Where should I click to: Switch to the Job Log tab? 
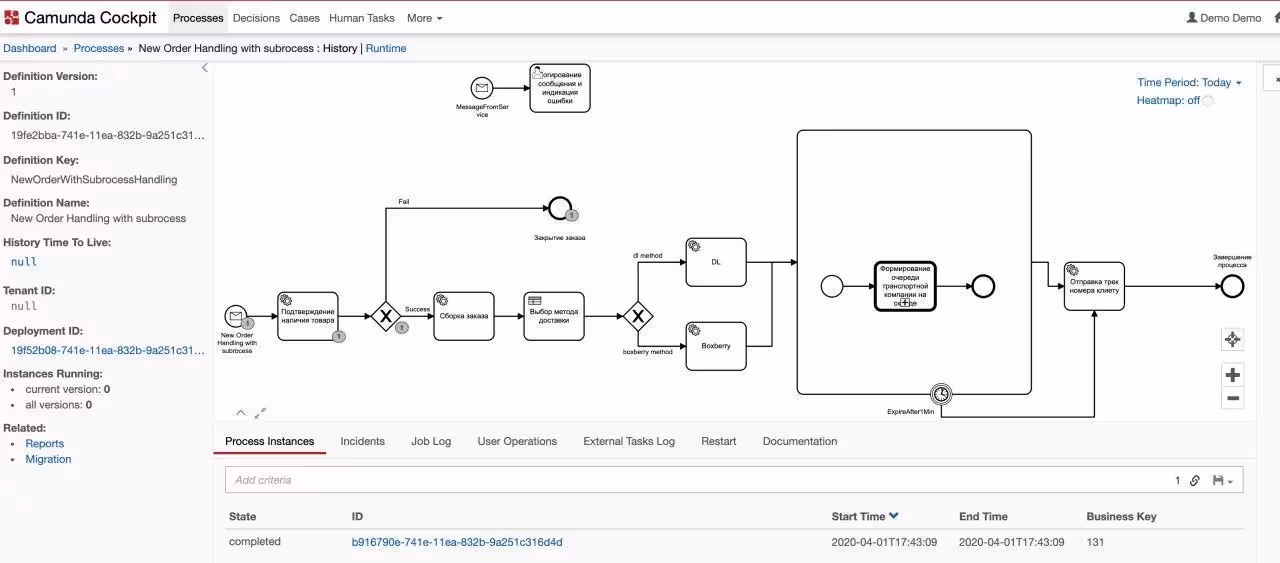point(431,441)
